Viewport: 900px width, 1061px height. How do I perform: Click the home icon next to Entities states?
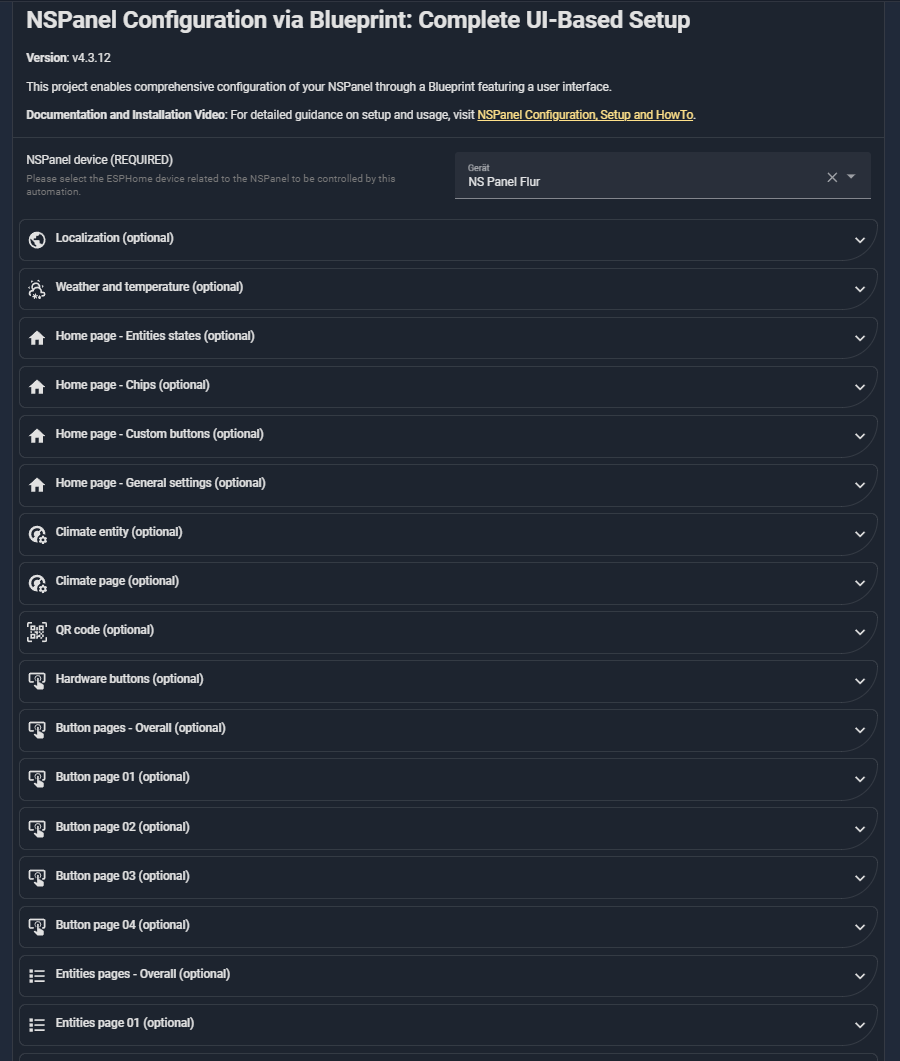[37, 338]
